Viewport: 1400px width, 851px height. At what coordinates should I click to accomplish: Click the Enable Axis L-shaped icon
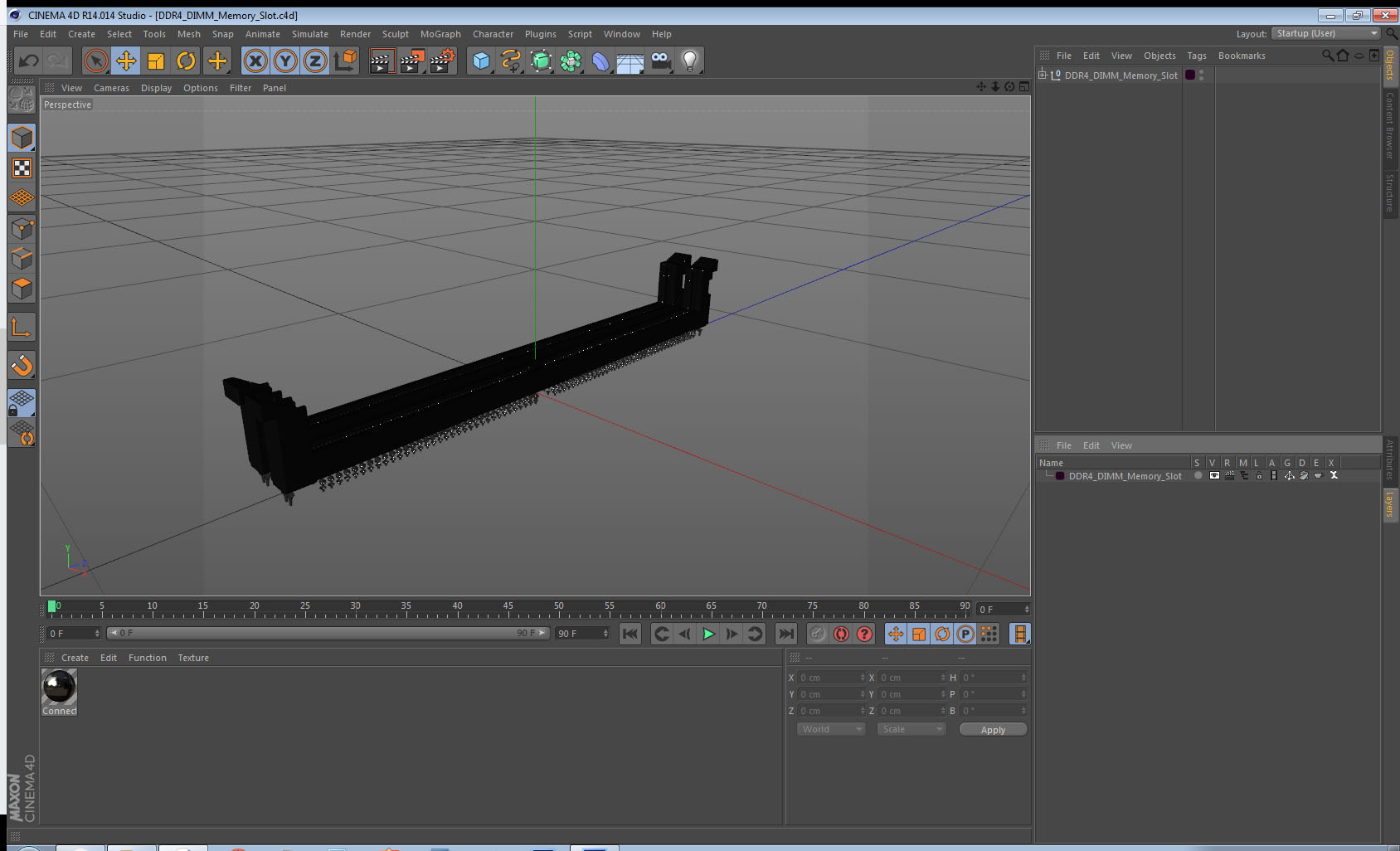coord(22,328)
